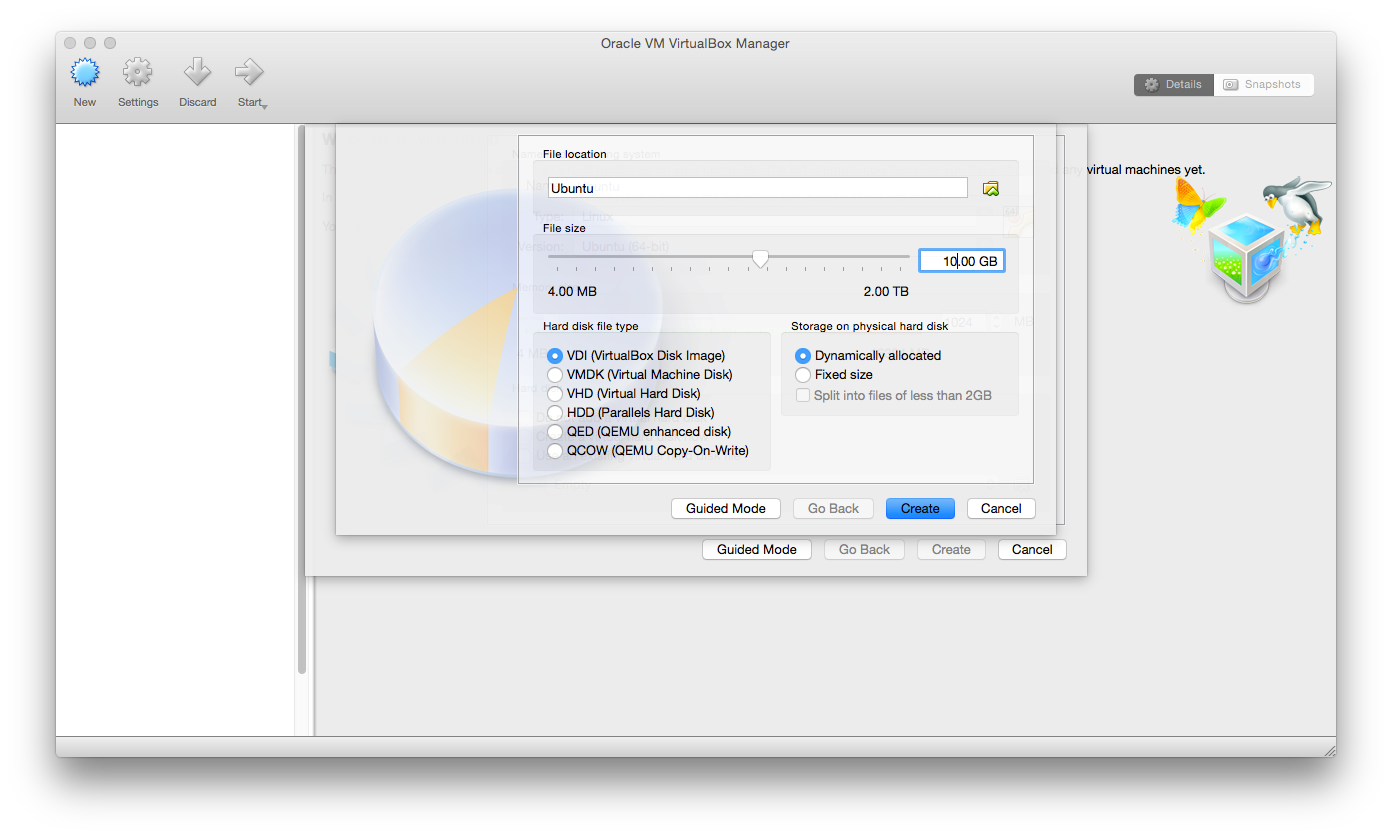Click Guided Mode in the front dialog

click(x=725, y=509)
